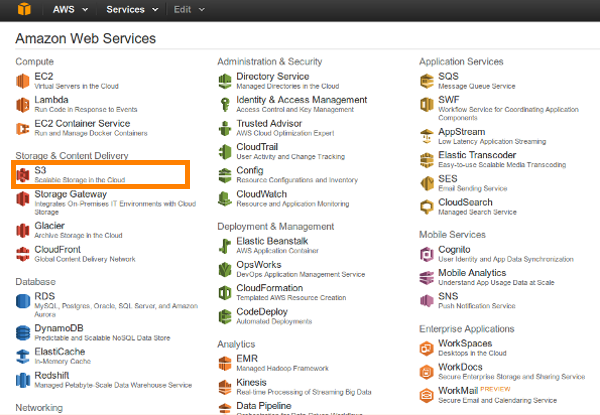
Task: Open Identity & Access Management link
Action: point(302,100)
